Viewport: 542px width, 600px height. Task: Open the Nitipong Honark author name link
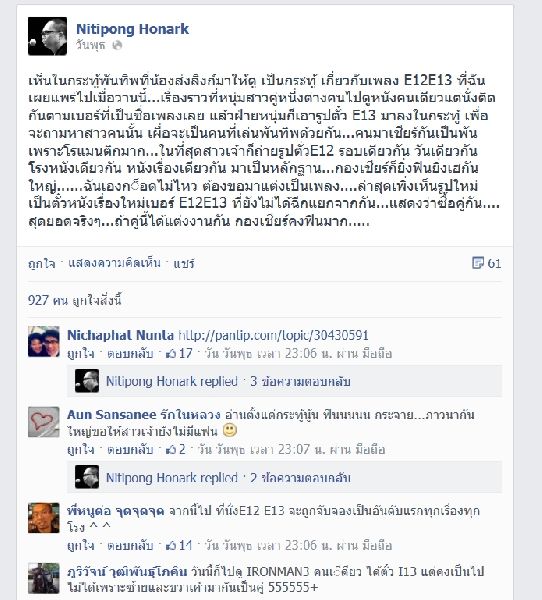click(132, 29)
